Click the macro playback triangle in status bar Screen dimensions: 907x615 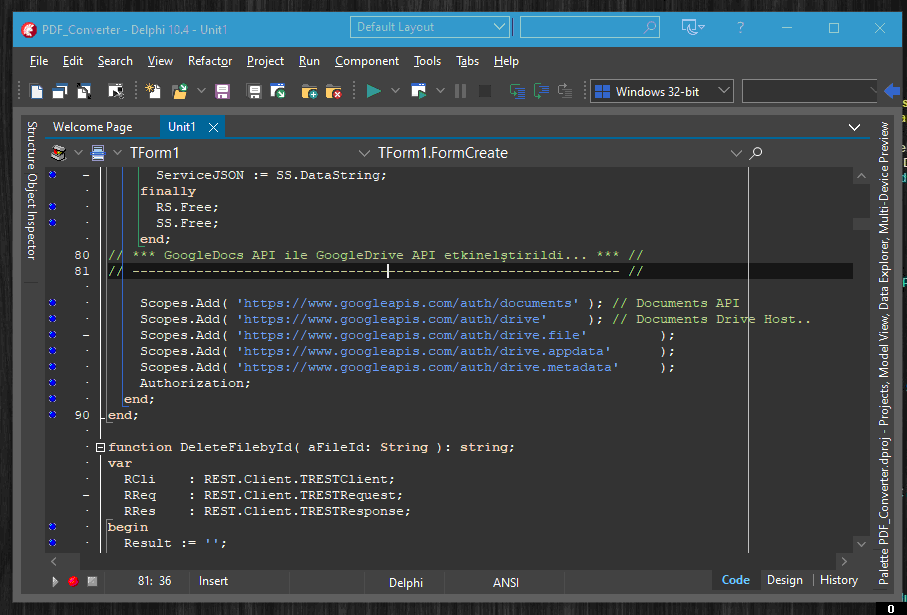tap(55, 581)
